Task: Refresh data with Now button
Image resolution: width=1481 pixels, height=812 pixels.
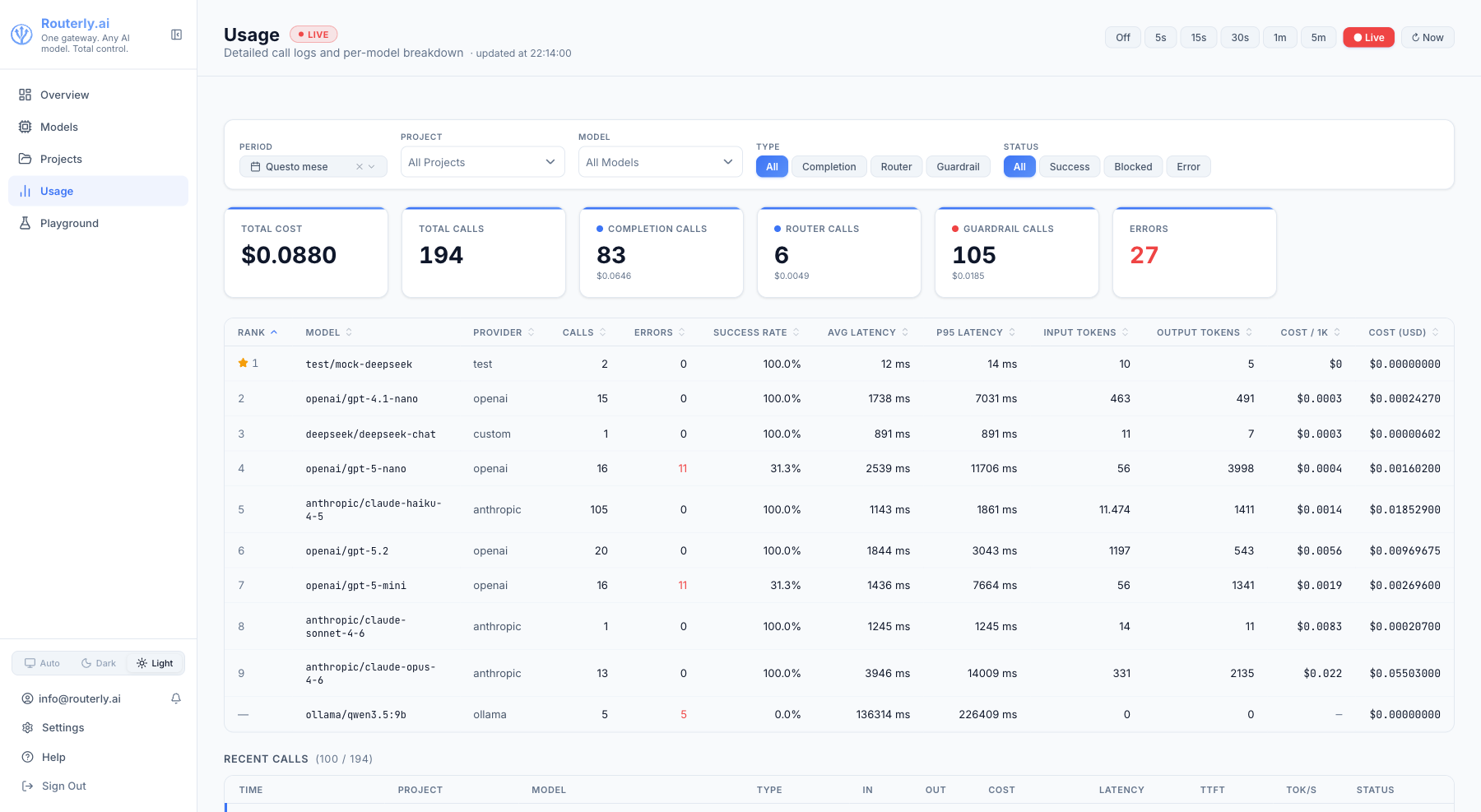Action: click(x=1428, y=37)
